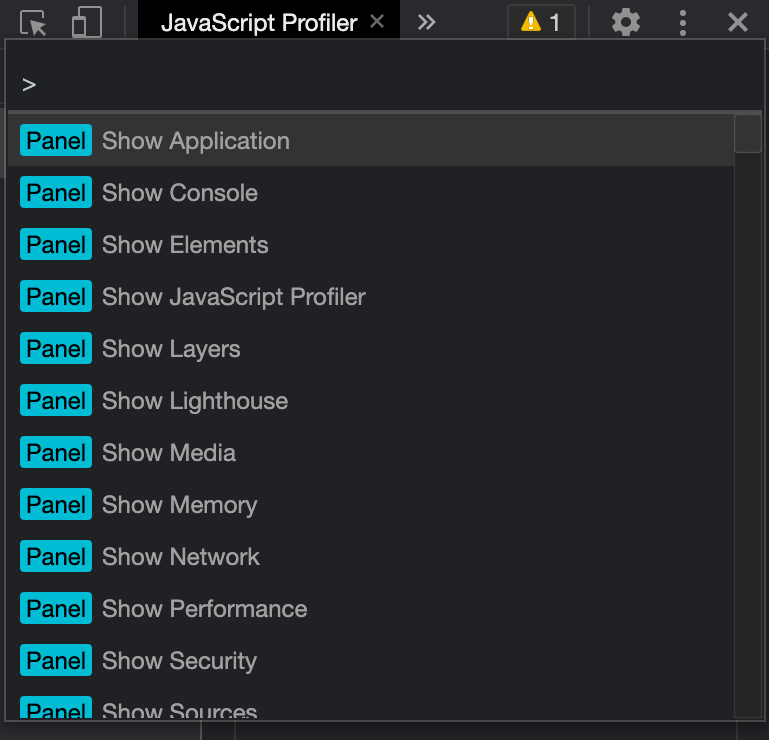Screen dimensions: 769x740
Task: Run the Show Memory command
Action: (371, 505)
